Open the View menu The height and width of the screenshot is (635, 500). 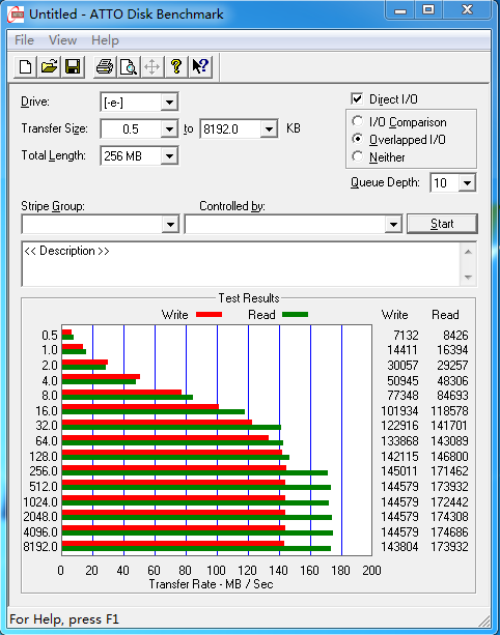tap(63, 40)
